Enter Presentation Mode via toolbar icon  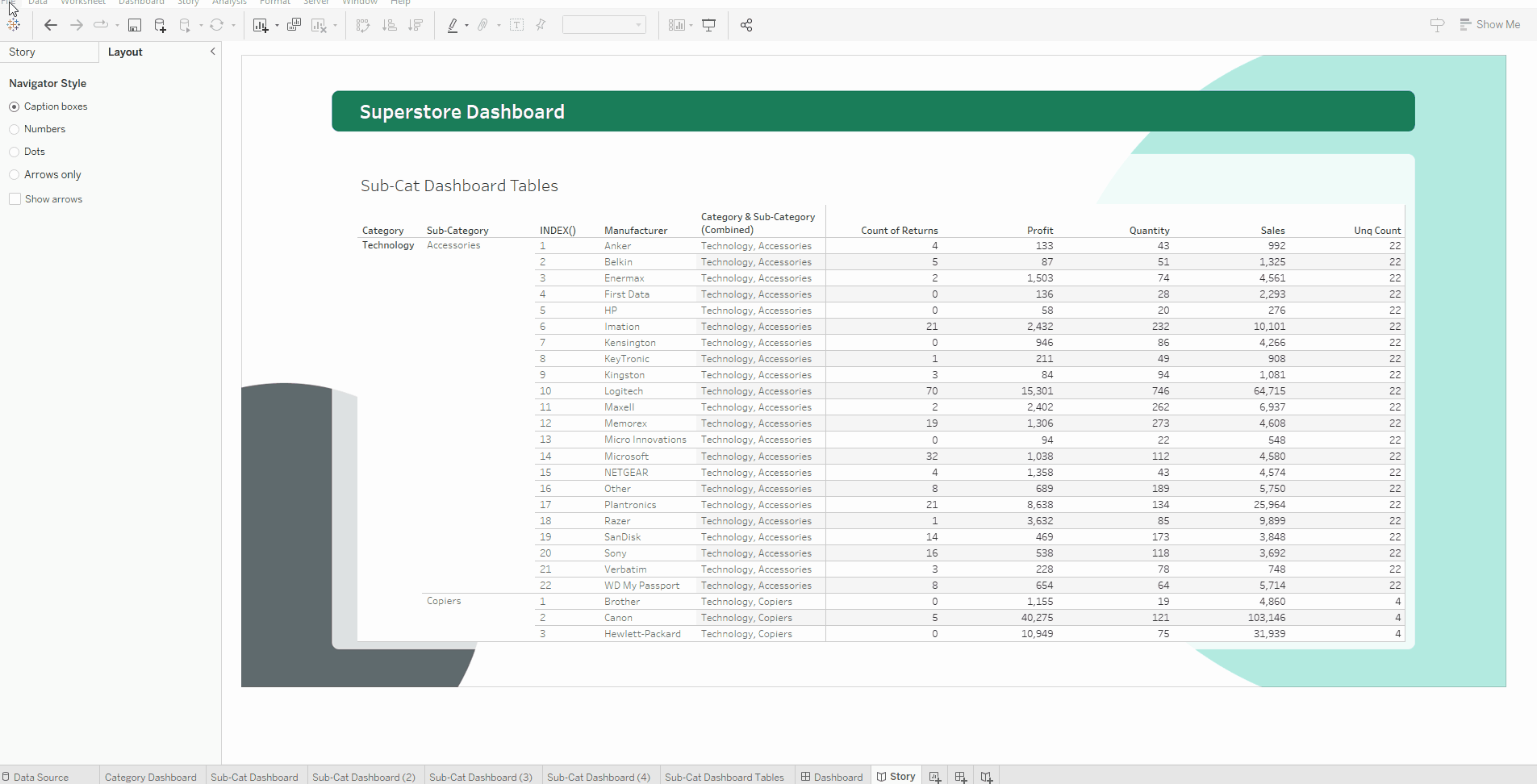click(x=708, y=25)
